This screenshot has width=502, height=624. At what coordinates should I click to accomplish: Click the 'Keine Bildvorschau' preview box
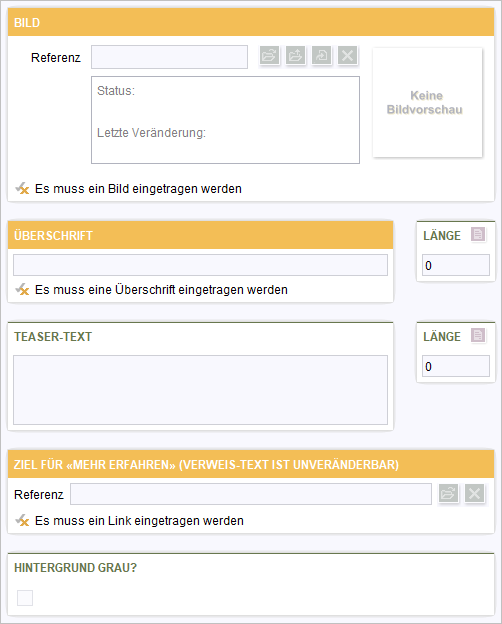point(427,103)
